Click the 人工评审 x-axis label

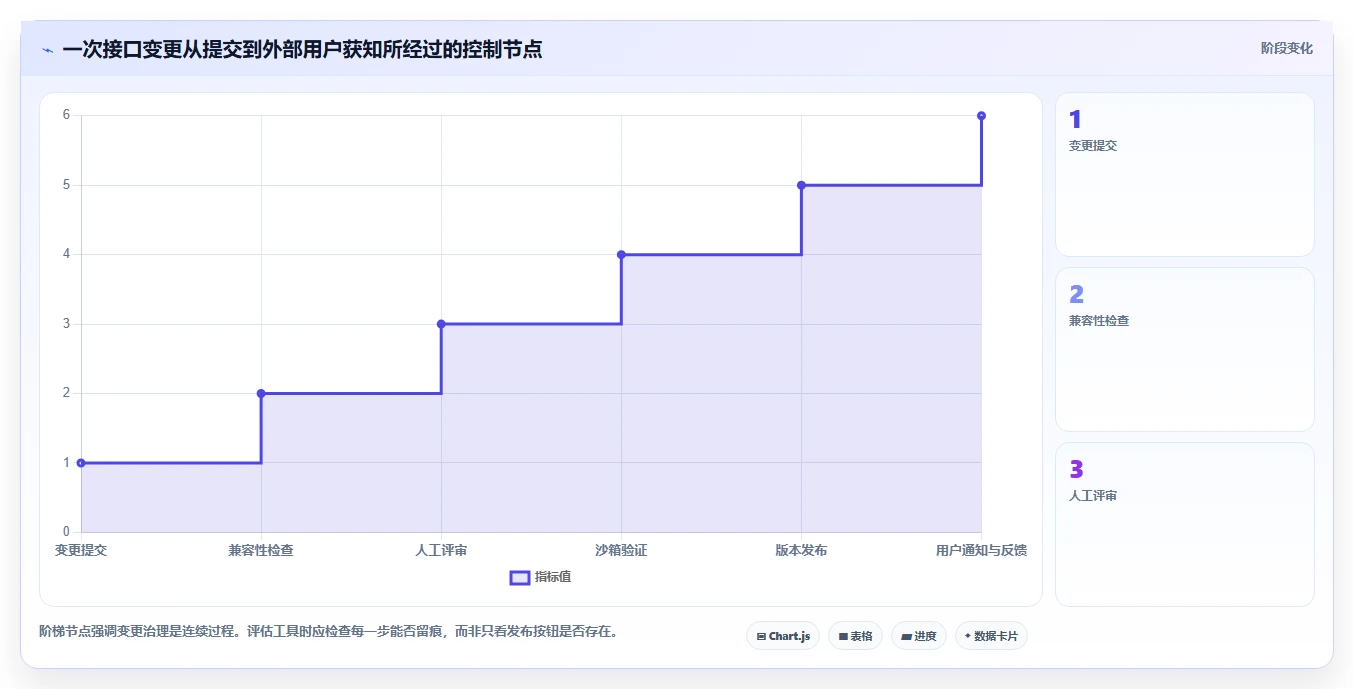pos(441,550)
